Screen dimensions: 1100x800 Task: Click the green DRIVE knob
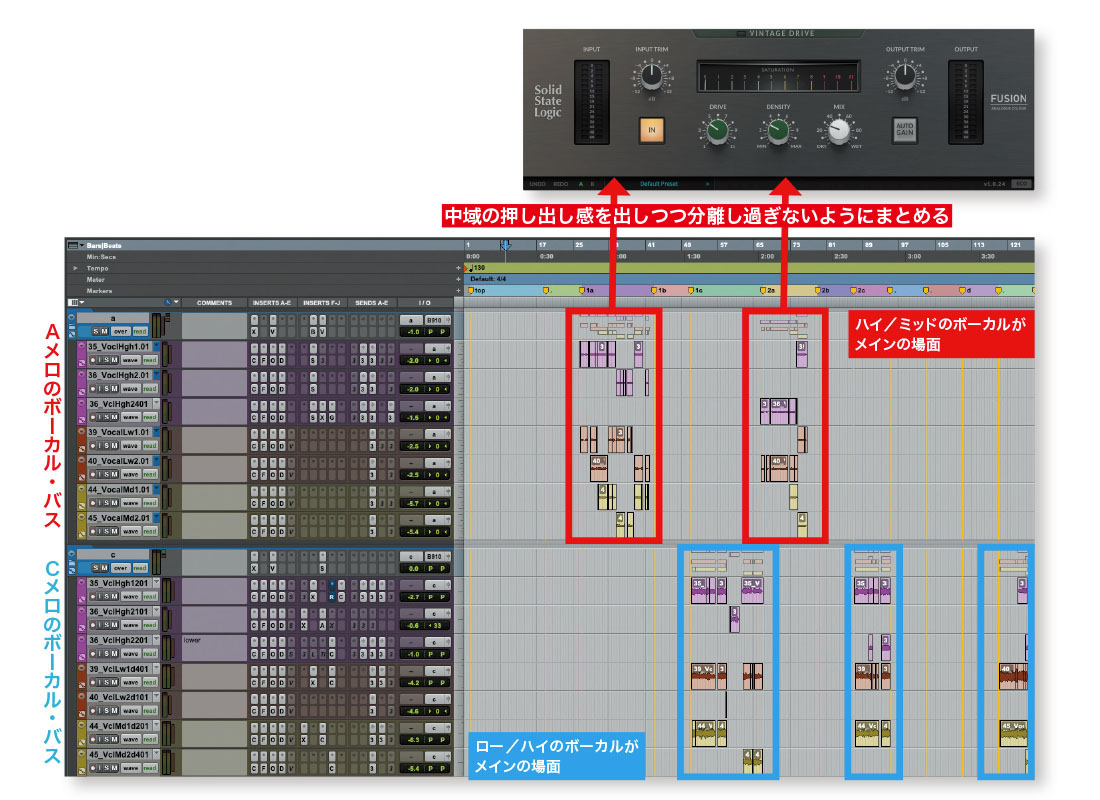[717, 130]
